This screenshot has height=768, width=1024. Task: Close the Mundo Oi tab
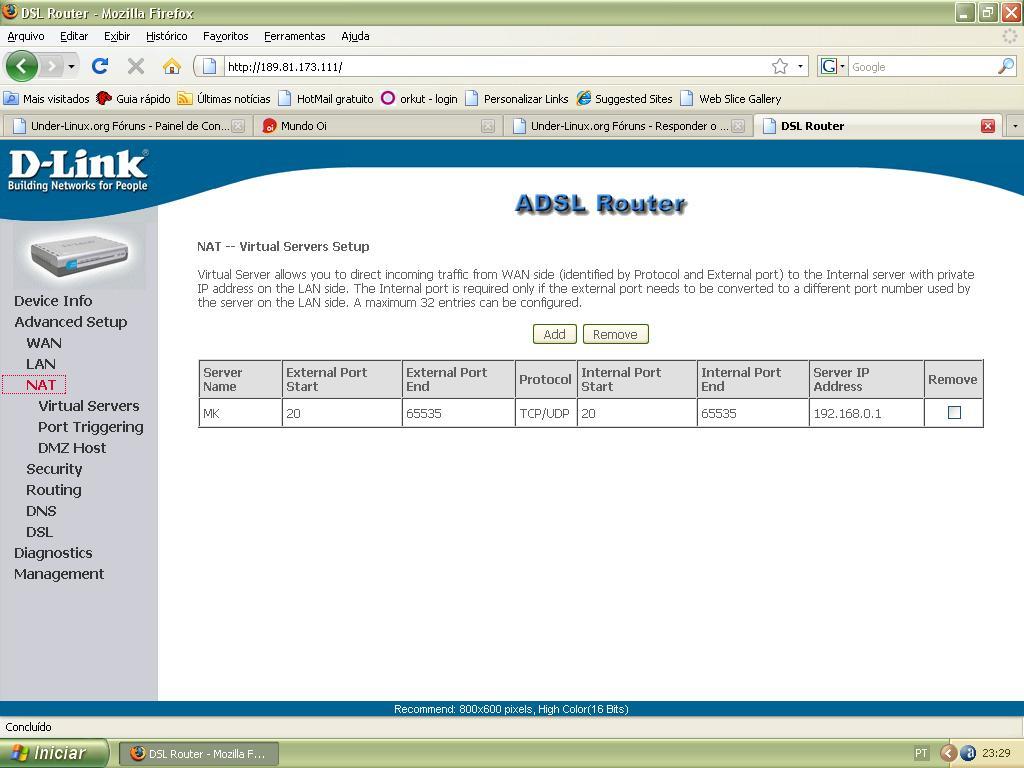[488, 126]
